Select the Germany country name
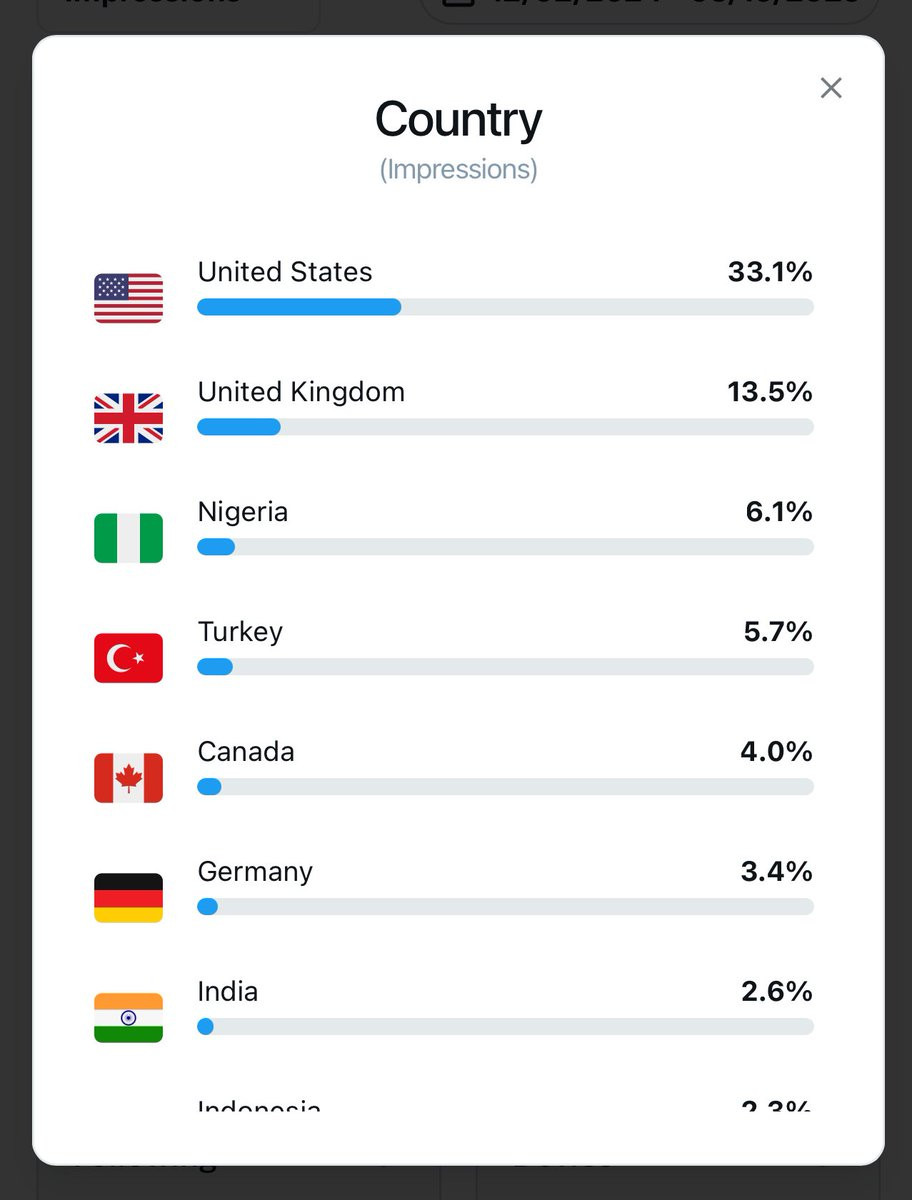 pos(255,872)
